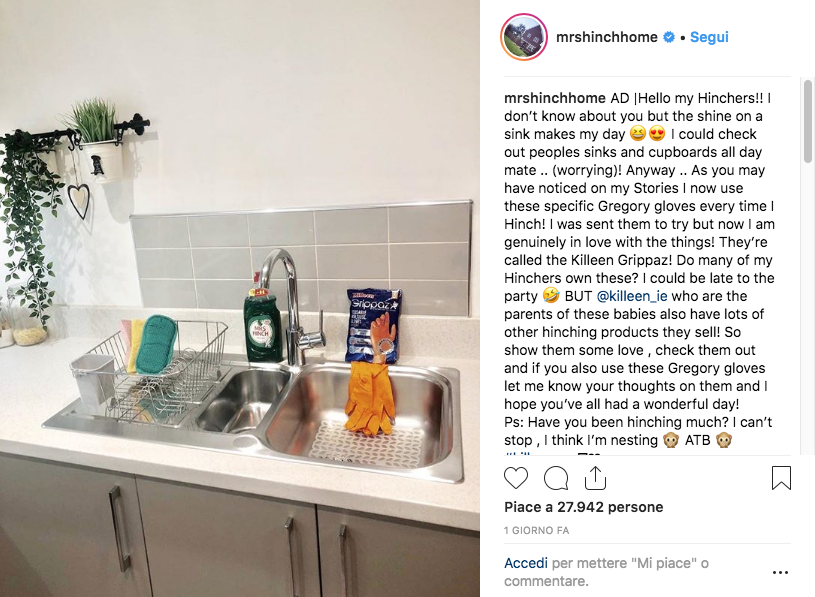Click the Segui follow button

pos(709,37)
